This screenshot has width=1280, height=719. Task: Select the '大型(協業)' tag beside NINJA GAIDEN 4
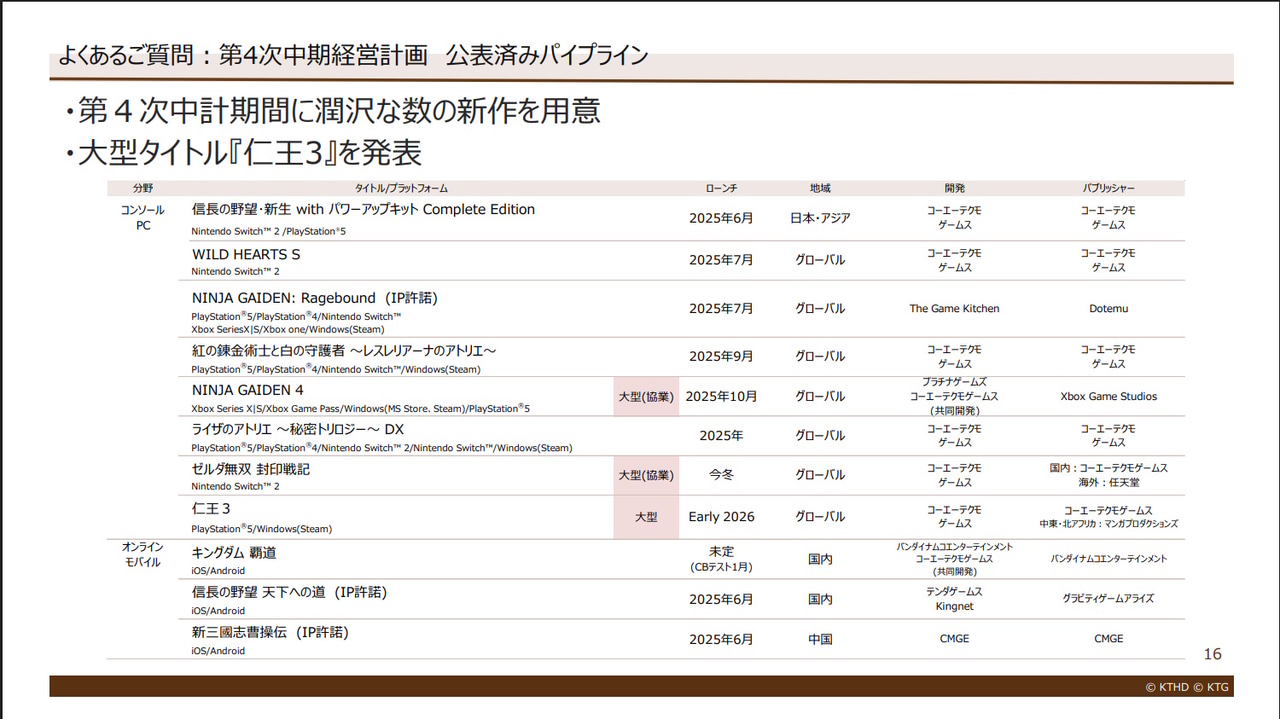[x=646, y=396]
